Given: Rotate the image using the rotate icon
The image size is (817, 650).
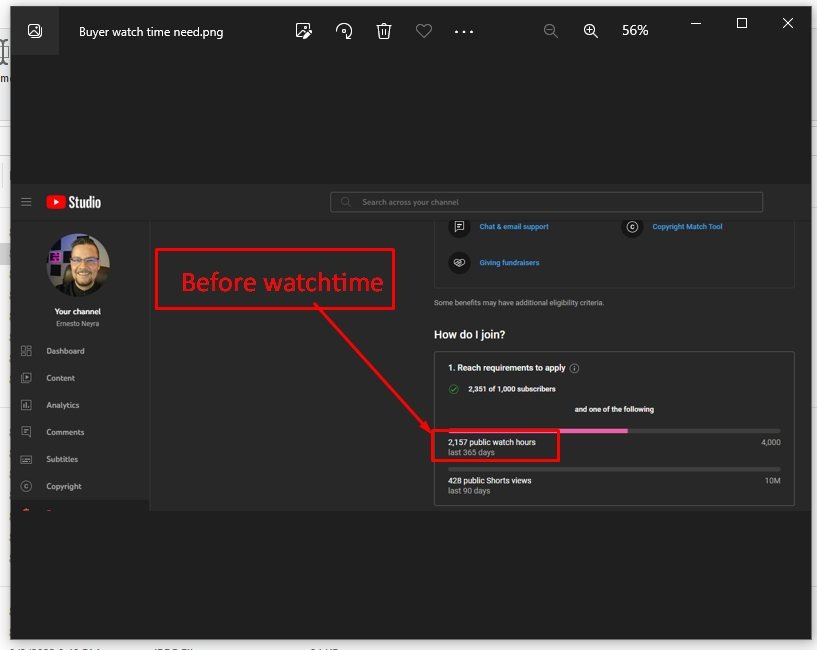Looking at the screenshot, I should tap(344, 31).
